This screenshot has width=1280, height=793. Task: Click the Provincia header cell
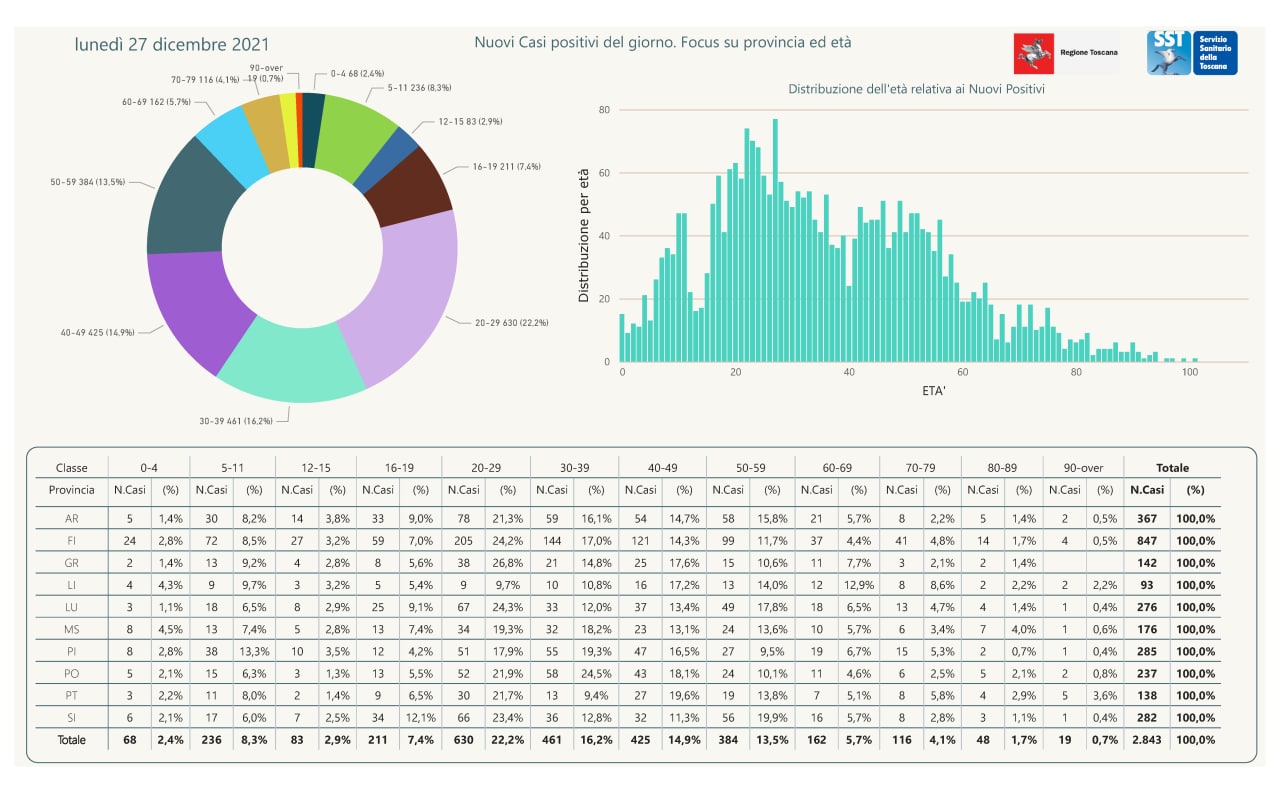tap(72, 490)
